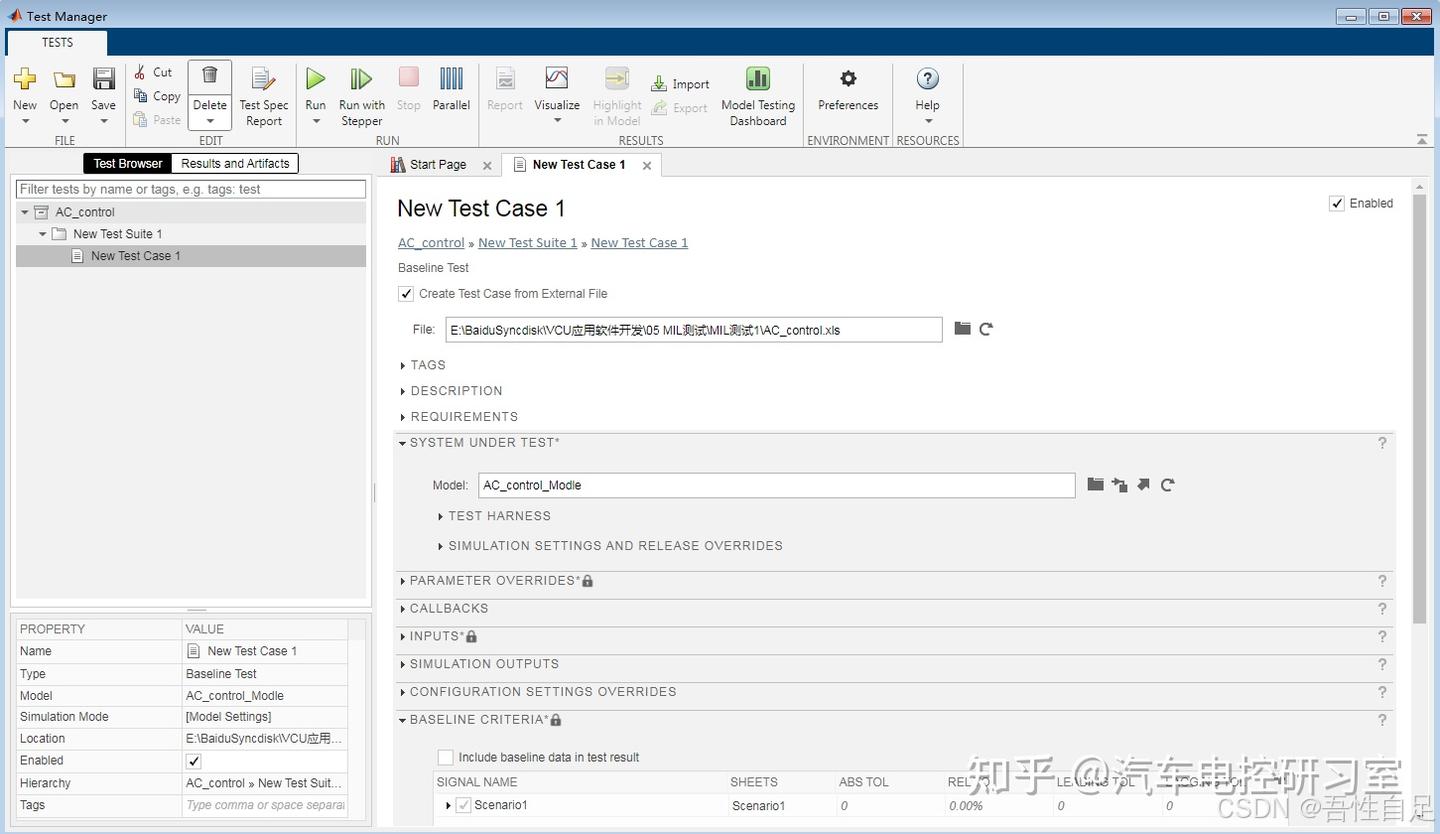Open the Start Page tab
The width and height of the screenshot is (1440, 834).
click(x=437, y=164)
